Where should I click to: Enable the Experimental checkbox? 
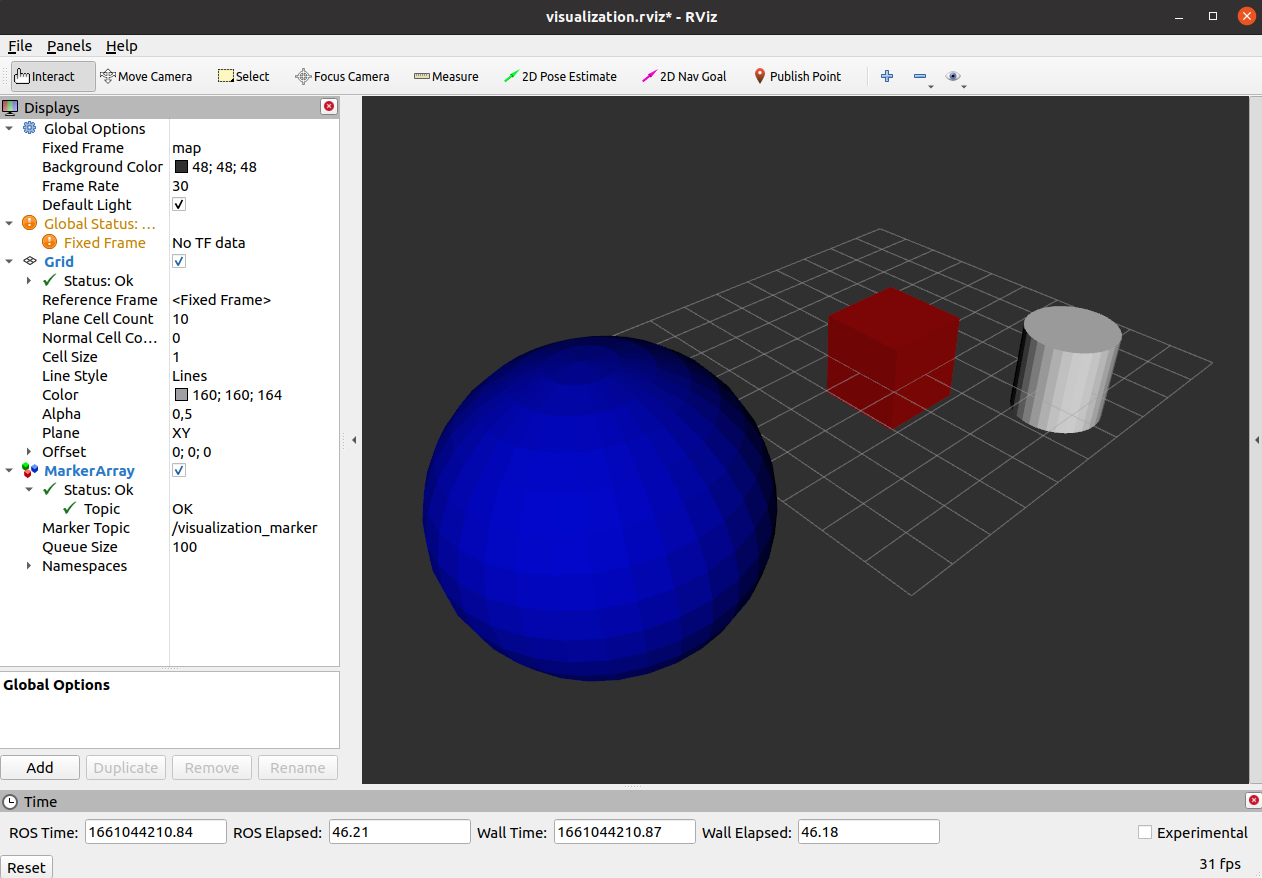[x=1145, y=832]
